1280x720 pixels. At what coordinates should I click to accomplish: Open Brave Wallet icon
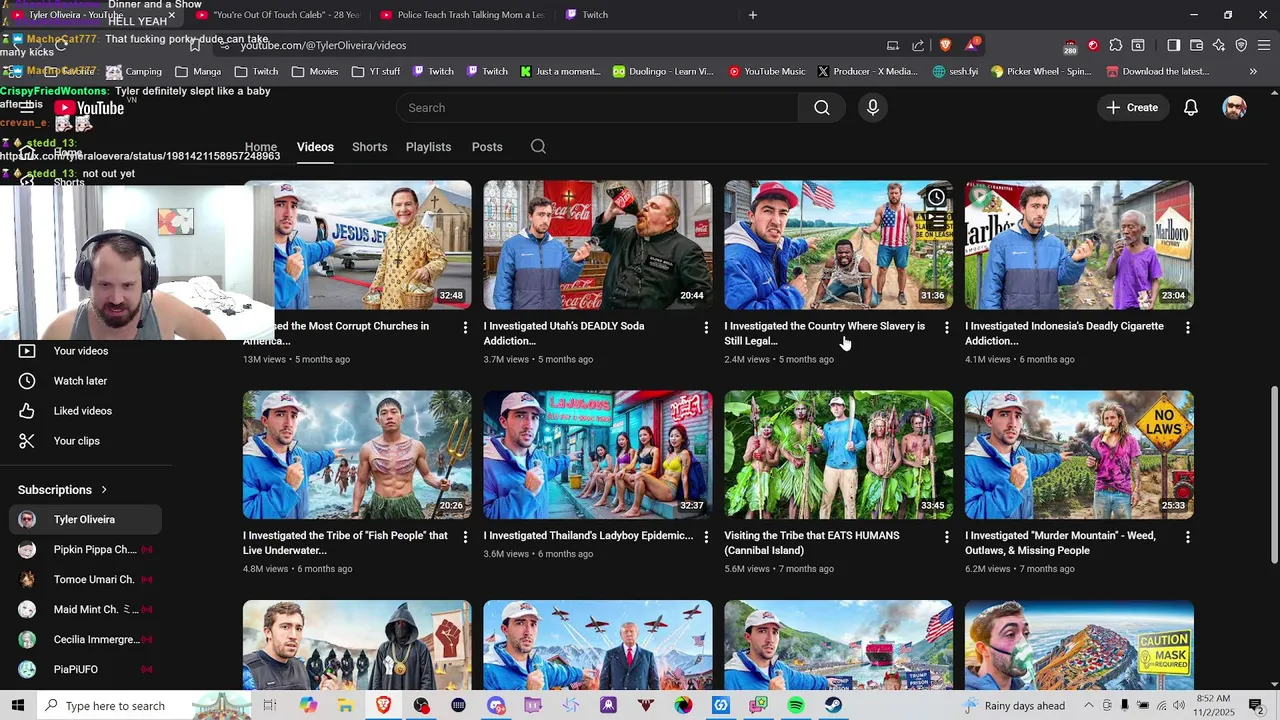pos(1196,45)
